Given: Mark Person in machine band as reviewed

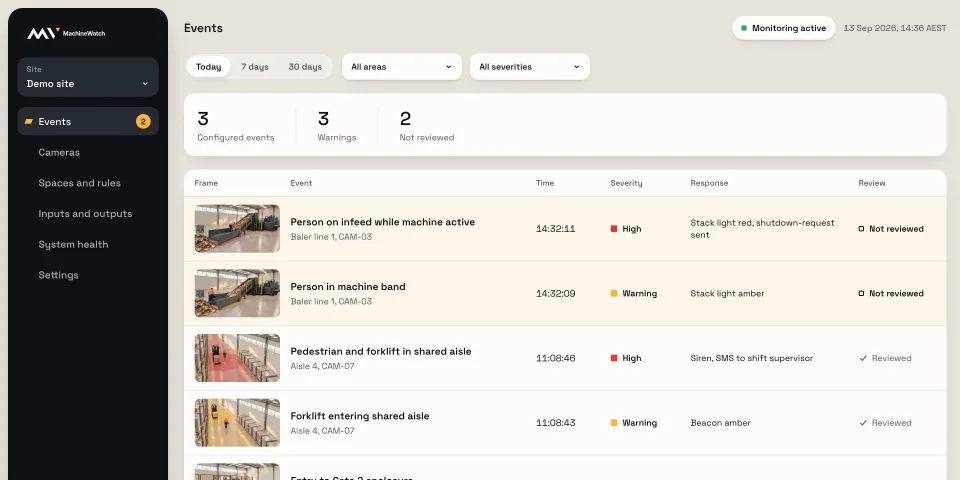Looking at the screenshot, I should tap(891, 293).
